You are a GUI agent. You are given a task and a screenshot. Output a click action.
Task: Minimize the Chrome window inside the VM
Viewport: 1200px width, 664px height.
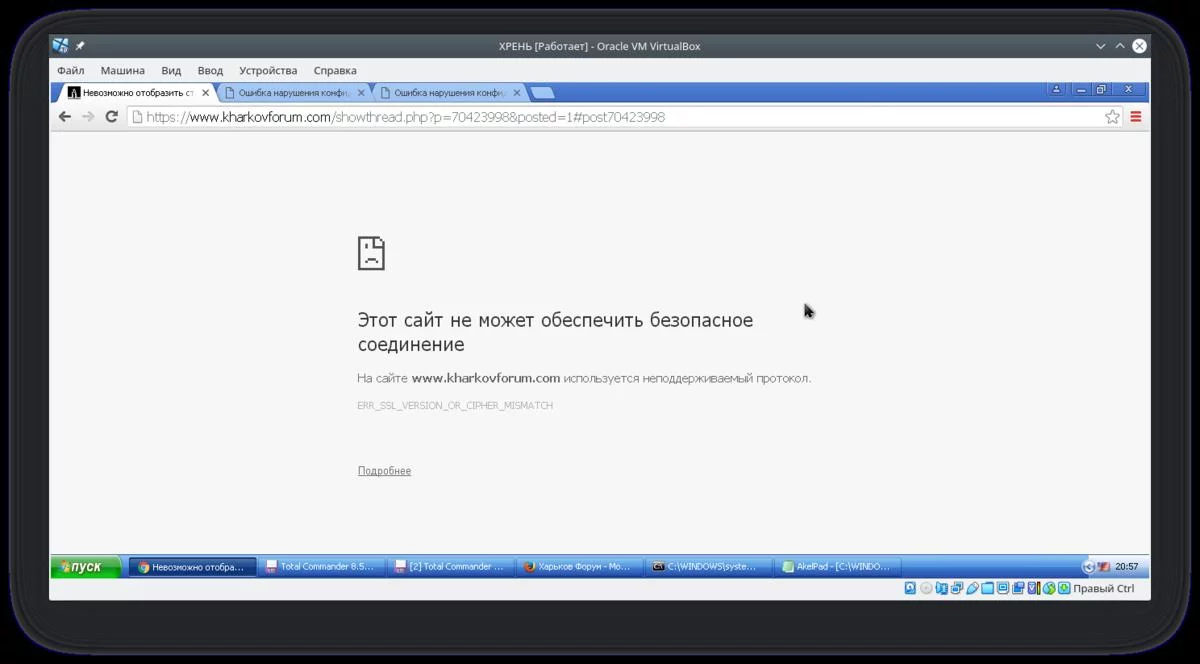point(1081,90)
